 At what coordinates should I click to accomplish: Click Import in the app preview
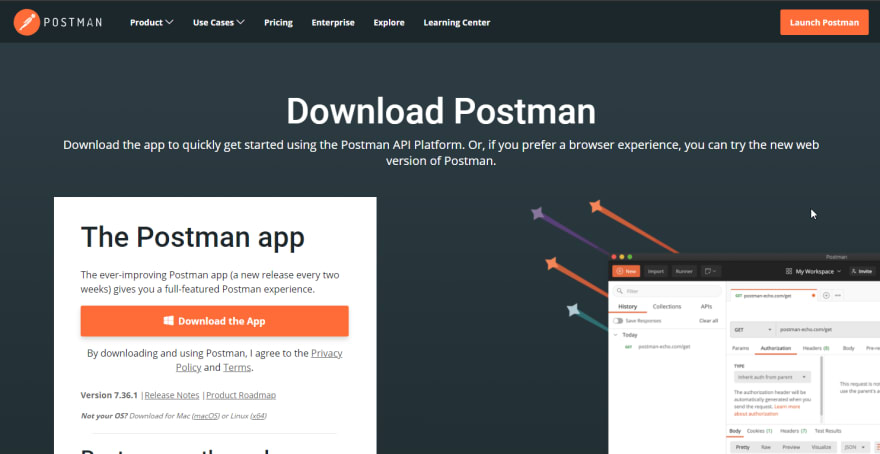(x=656, y=271)
